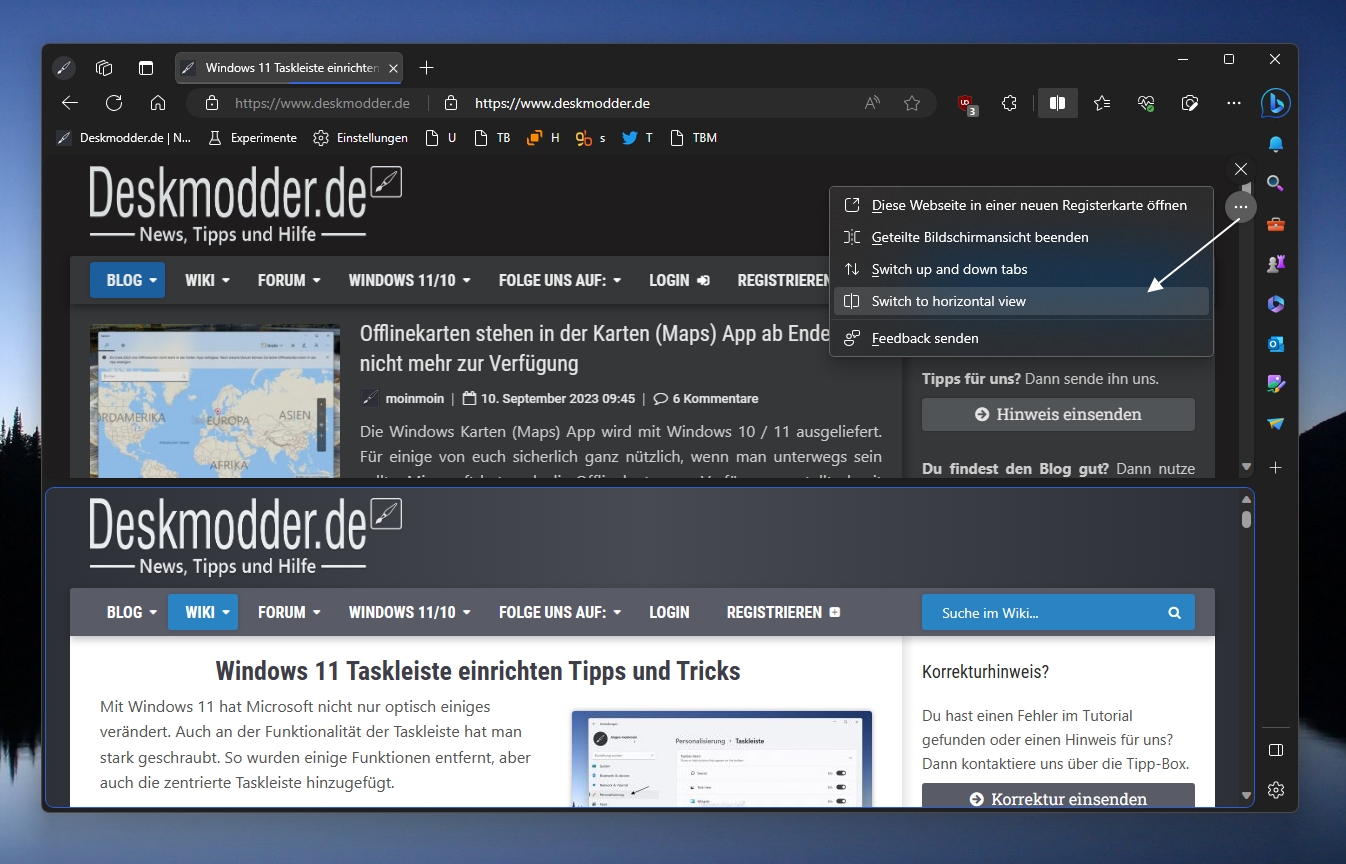Add sidebar app with plus icon
The height and width of the screenshot is (864, 1346).
[1275, 467]
